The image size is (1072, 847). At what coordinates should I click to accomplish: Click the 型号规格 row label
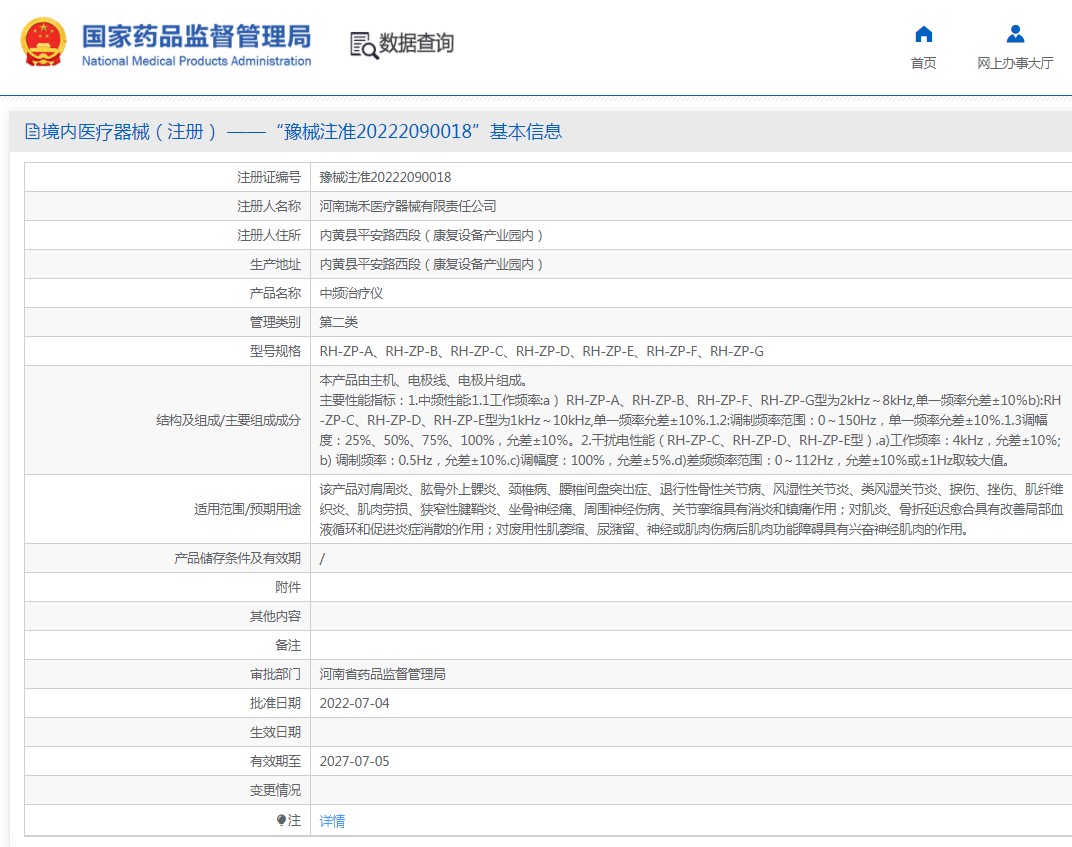(275, 351)
